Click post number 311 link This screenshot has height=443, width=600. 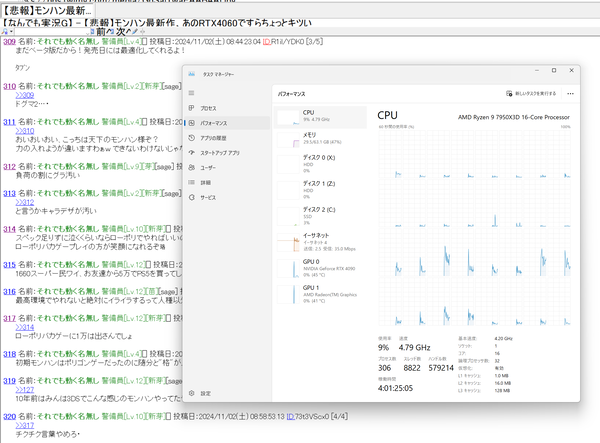10,122
